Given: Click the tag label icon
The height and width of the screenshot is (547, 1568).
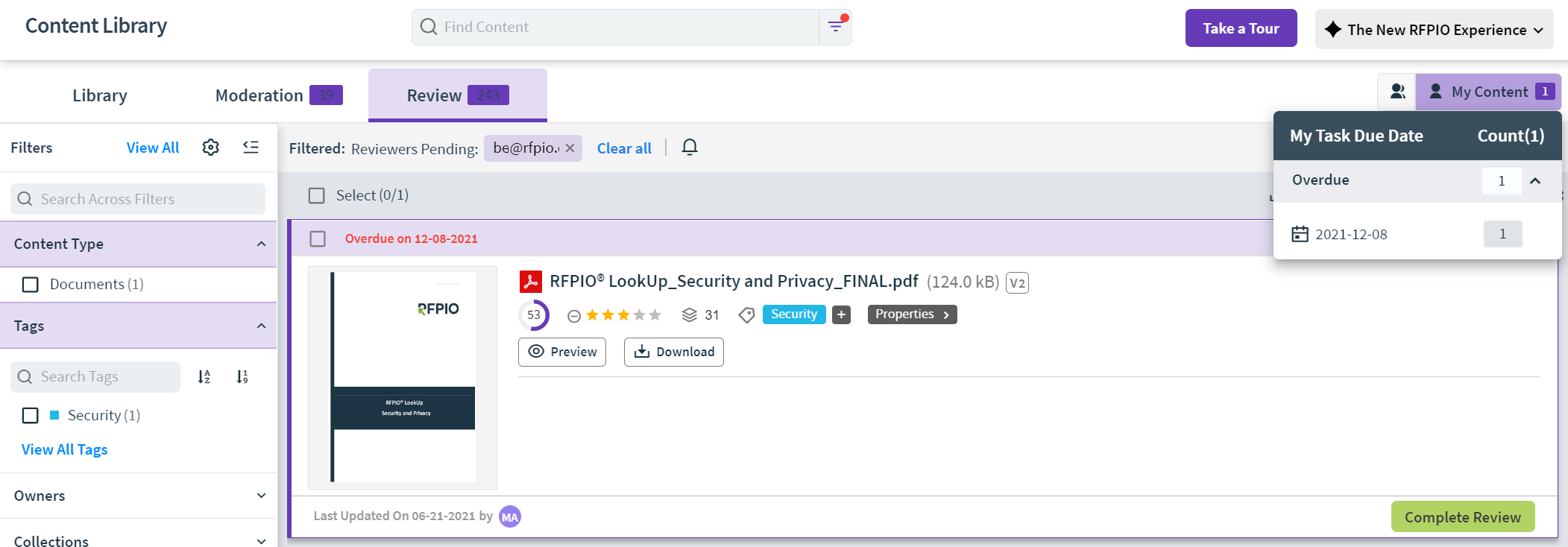Looking at the screenshot, I should pyautogui.click(x=746, y=315).
